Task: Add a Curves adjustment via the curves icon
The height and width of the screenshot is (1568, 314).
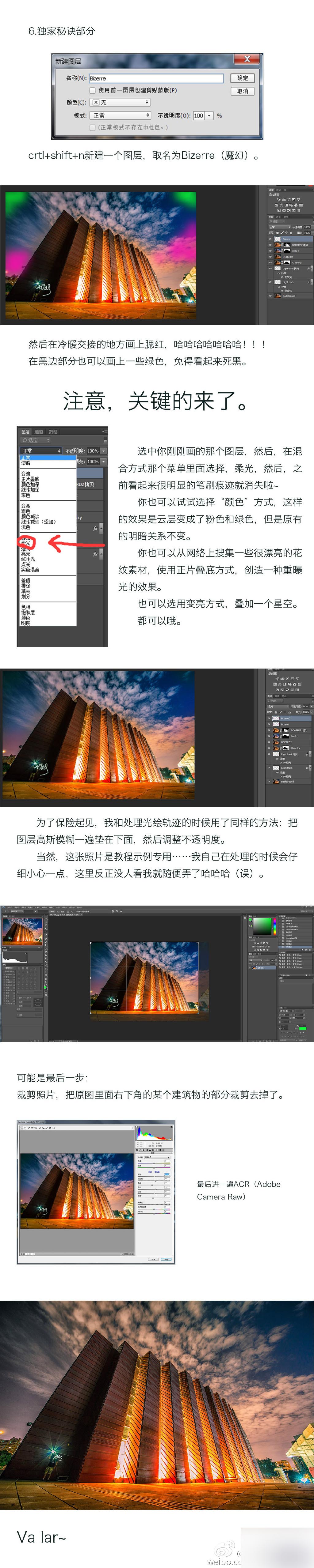Action: click(289, 200)
